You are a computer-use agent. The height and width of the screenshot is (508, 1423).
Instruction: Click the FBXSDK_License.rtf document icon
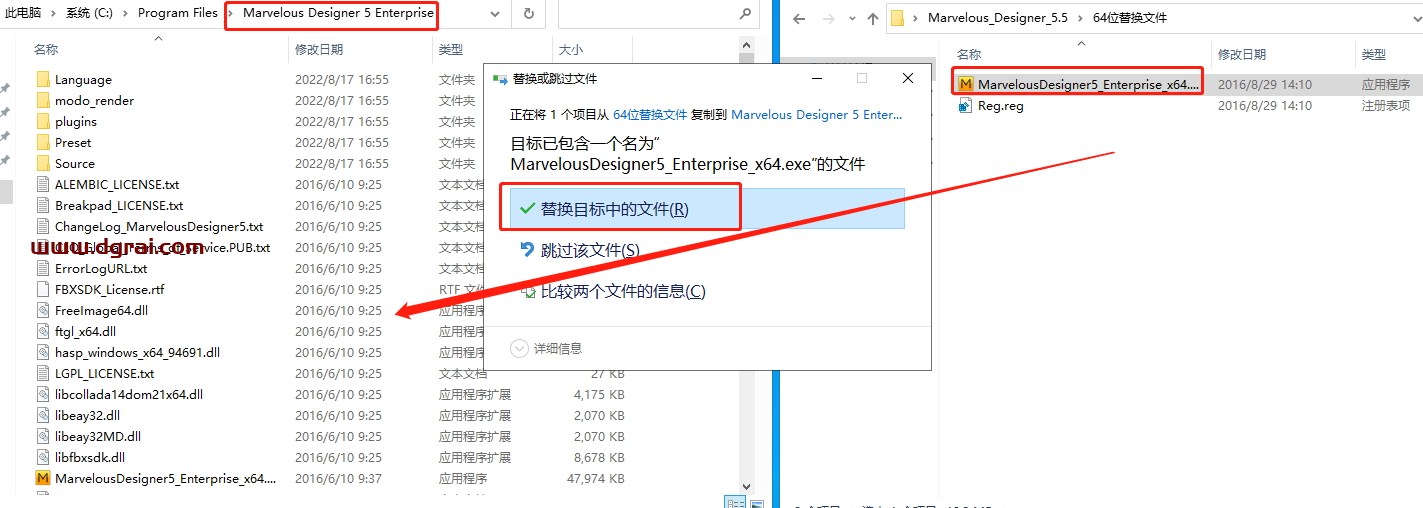tap(43, 289)
